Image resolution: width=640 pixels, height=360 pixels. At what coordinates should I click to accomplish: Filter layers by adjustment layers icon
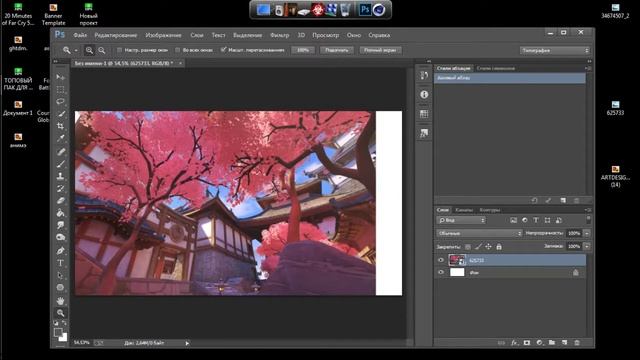(525, 220)
